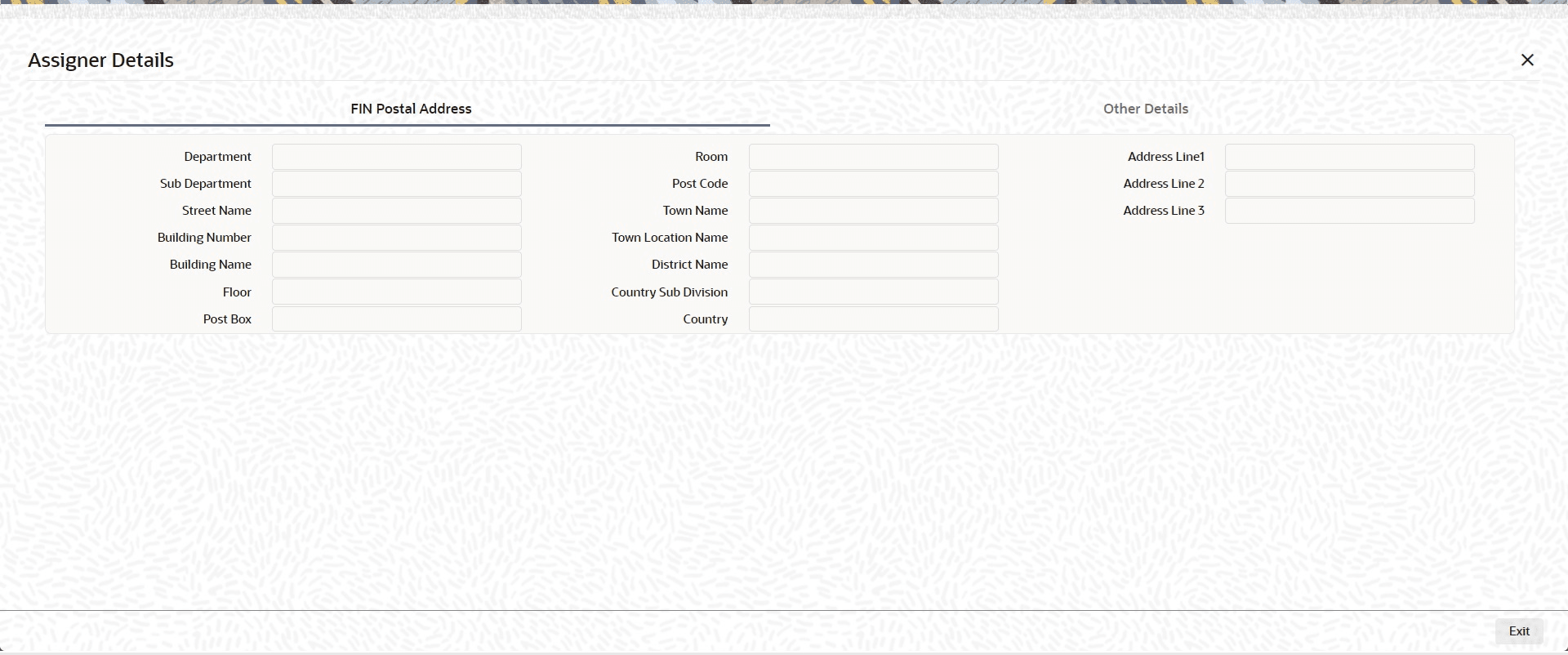Viewport: 1568px width, 655px height.
Task: Select the Address Line 2 text box
Action: (1350, 184)
